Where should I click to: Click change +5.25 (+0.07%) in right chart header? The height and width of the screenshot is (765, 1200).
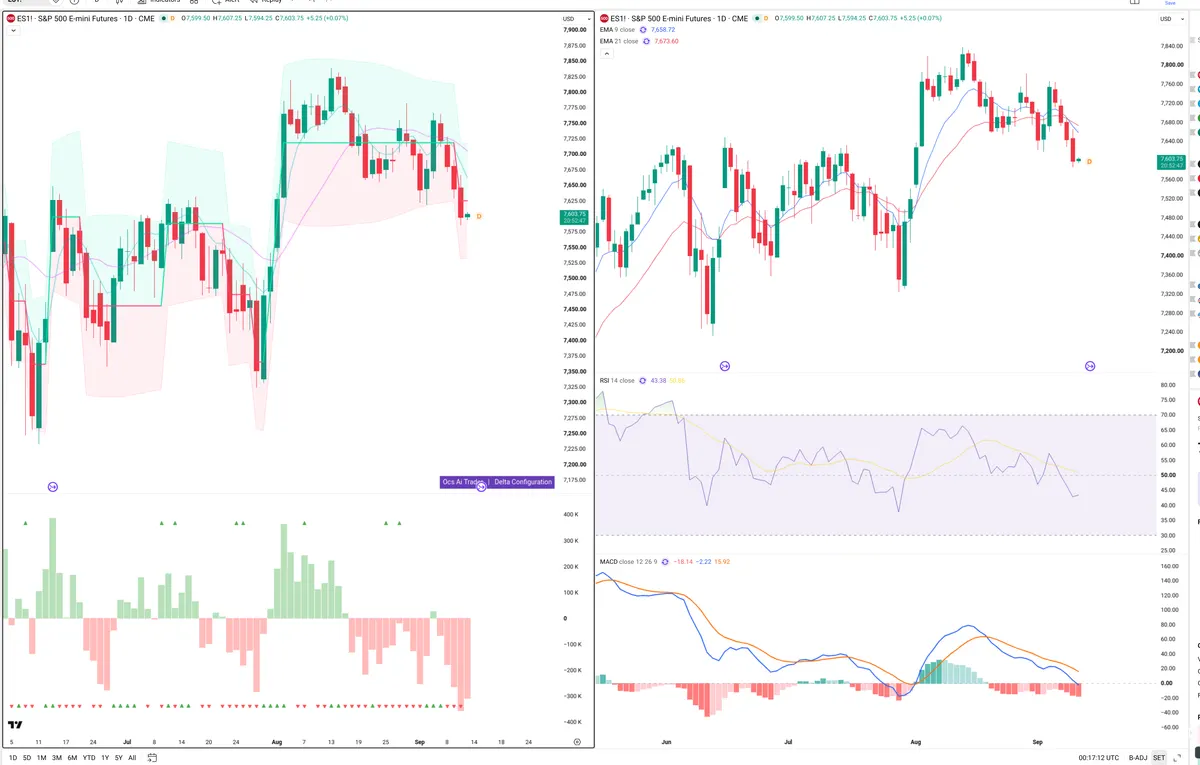[x=923, y=18]
